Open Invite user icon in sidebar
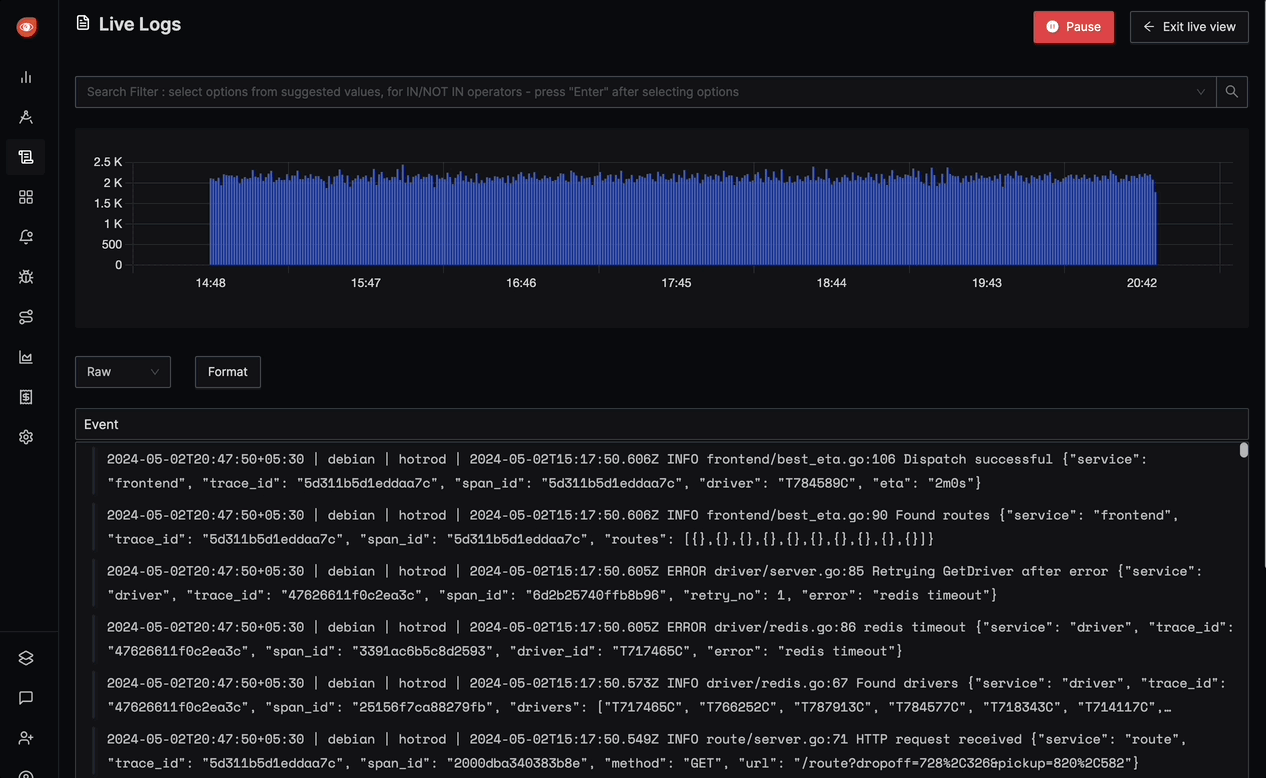 (26, 738)
